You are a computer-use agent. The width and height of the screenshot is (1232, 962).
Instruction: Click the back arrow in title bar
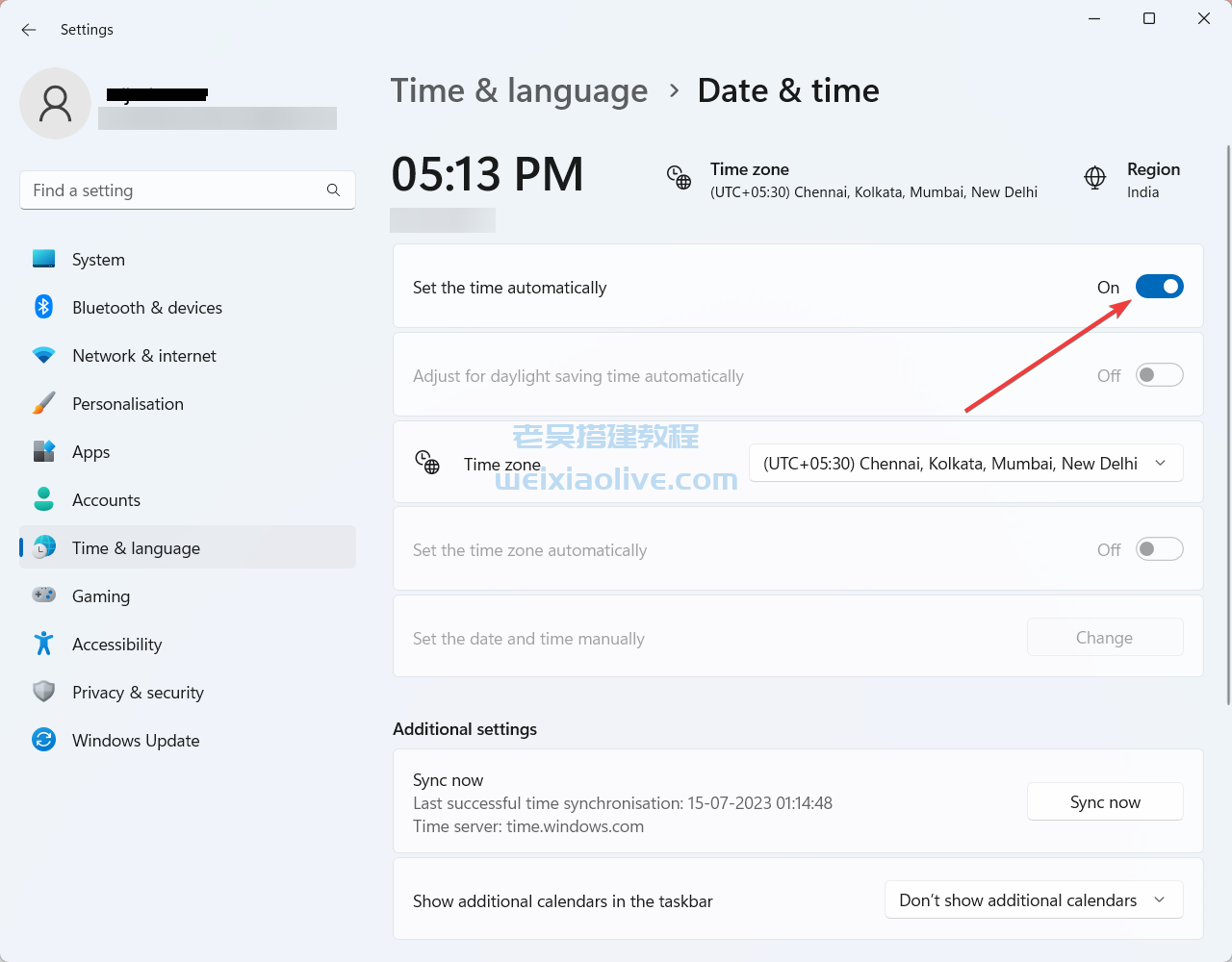pyautogui.click(x=29, y=30)
